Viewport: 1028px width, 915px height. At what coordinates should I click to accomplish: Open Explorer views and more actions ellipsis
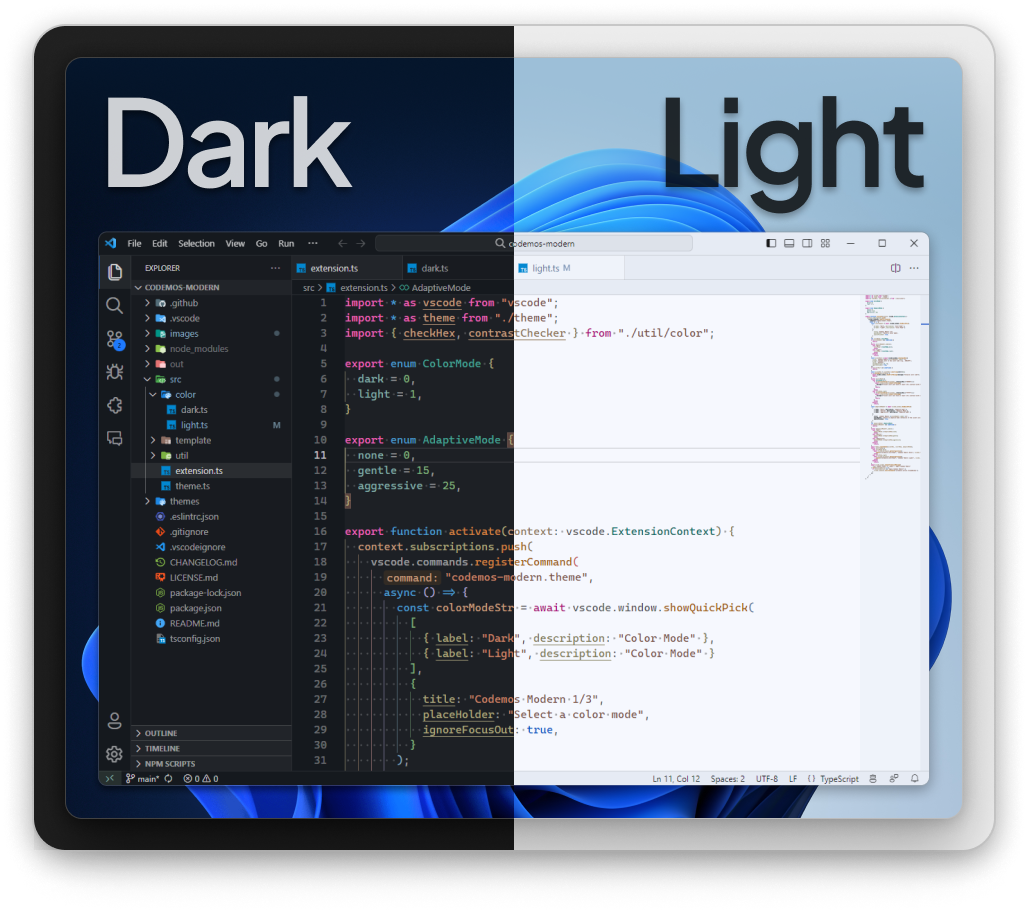(275, 268)
